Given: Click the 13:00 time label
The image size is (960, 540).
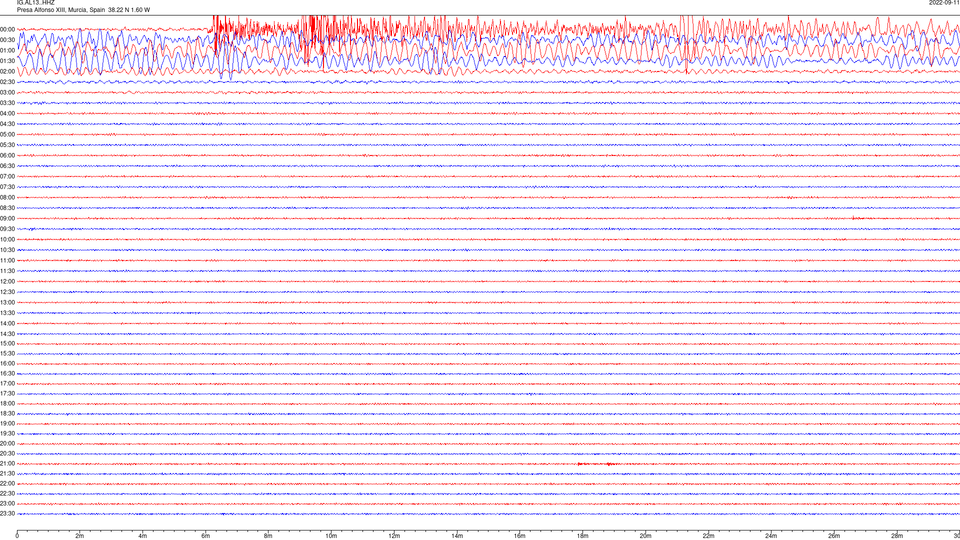Looking at the screenshot, I should (7, 302).
